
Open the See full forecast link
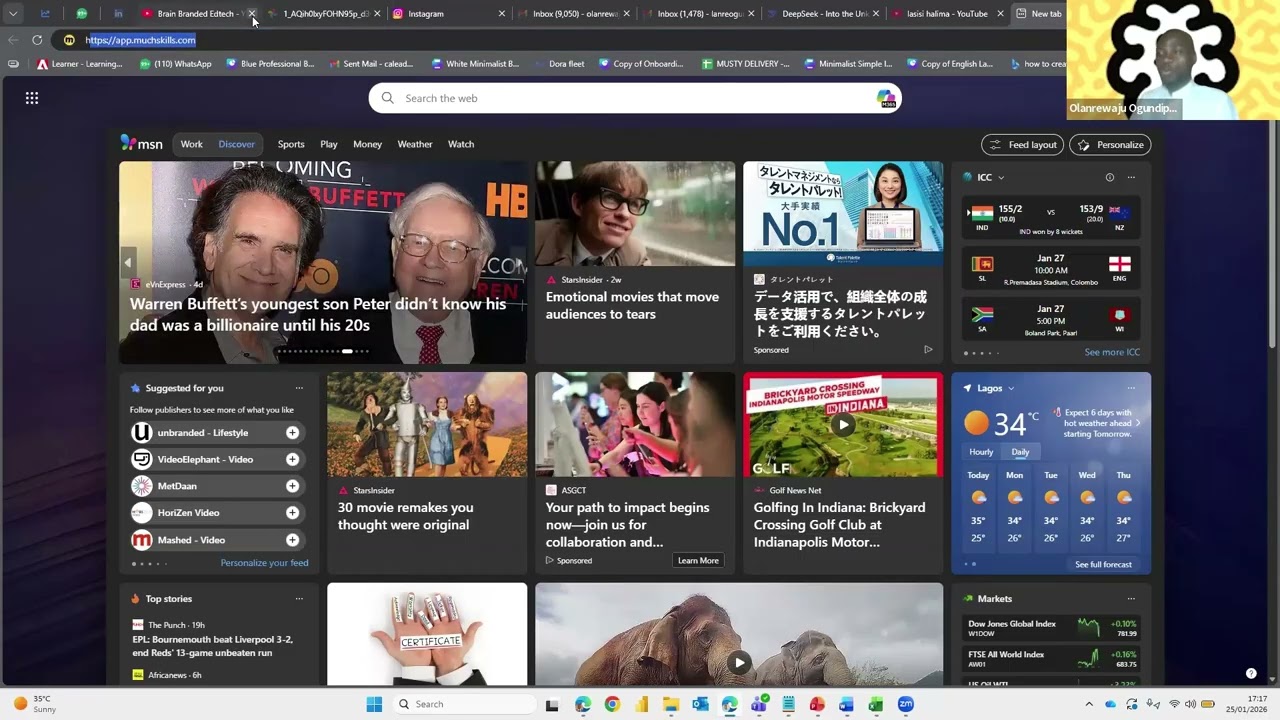[1103, 564]
